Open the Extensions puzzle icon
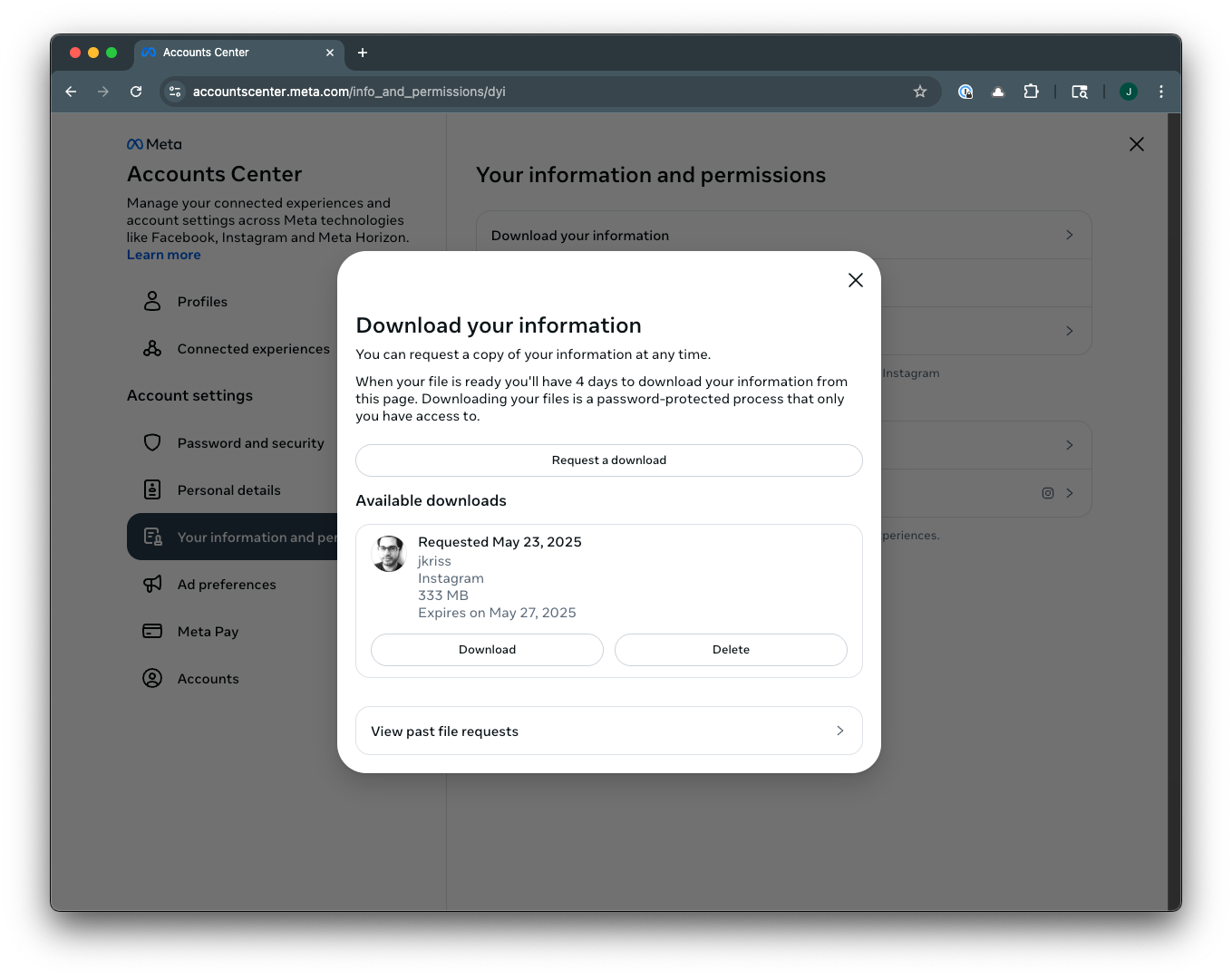 (1031, 92)
